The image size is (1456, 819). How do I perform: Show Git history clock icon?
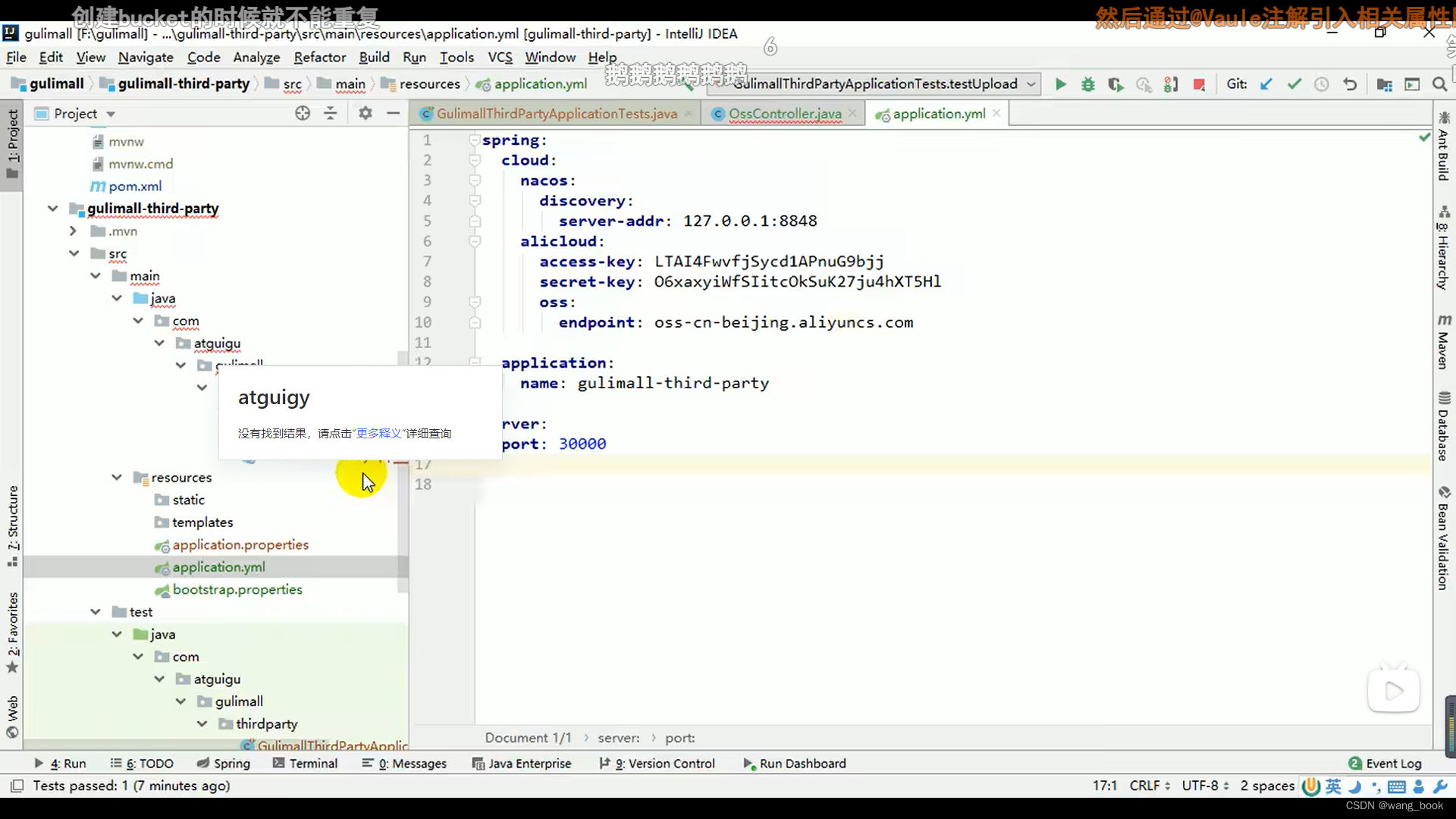pos(1322,84)
